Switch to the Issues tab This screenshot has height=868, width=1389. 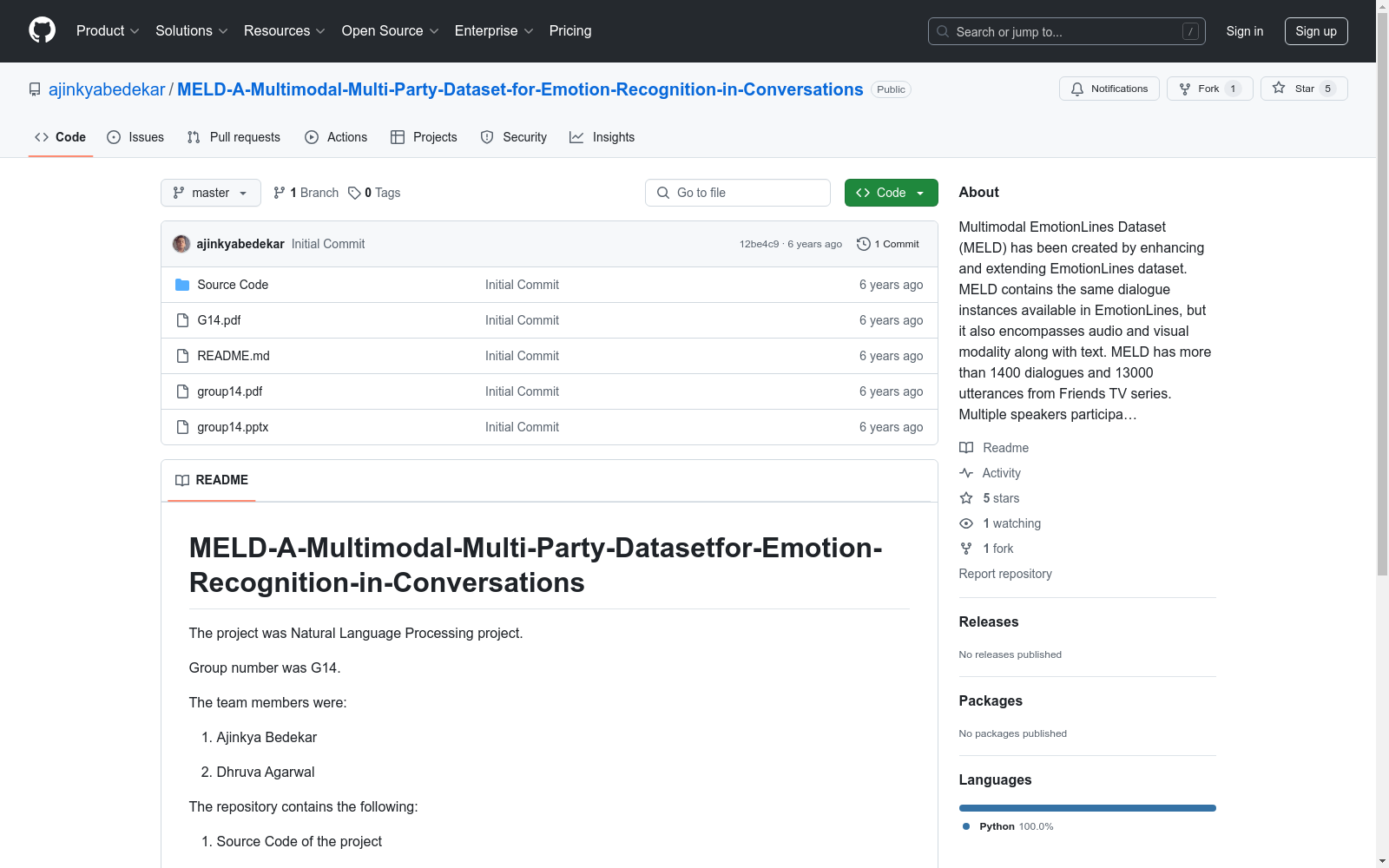[x=135, y=137]
